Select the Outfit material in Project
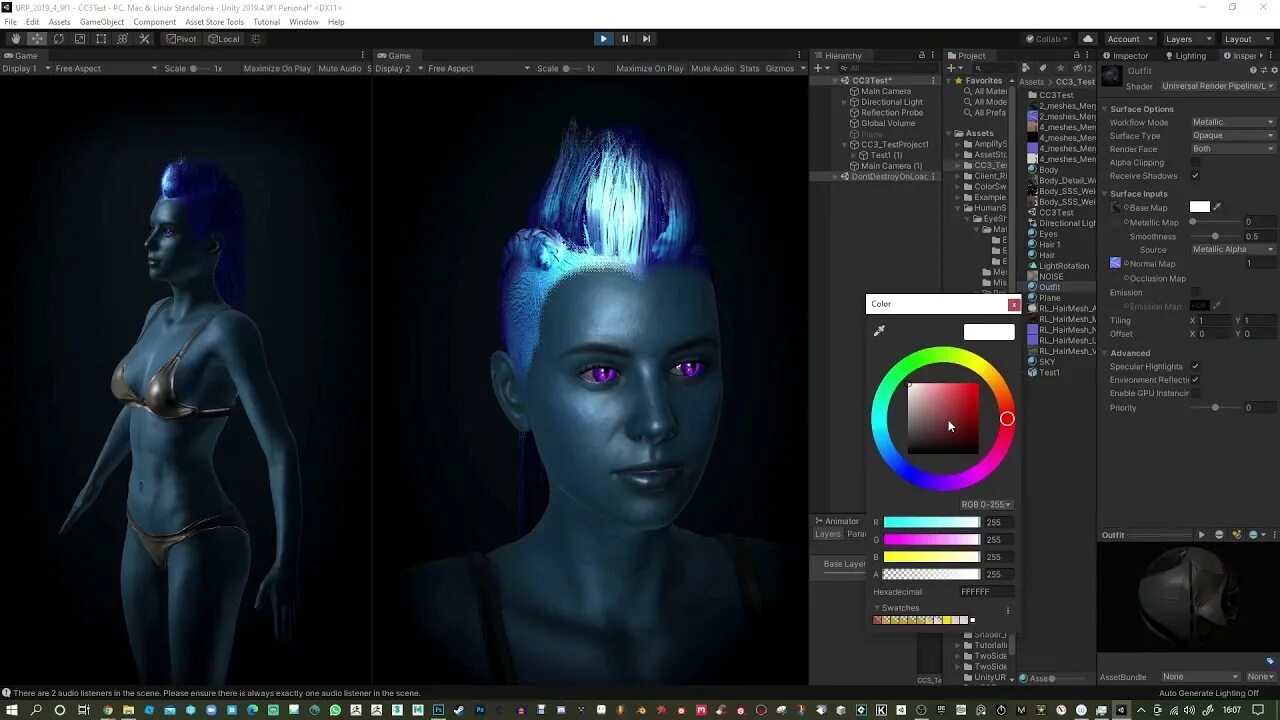Viewport: 1280px width, 720px height. (1049, 287)
